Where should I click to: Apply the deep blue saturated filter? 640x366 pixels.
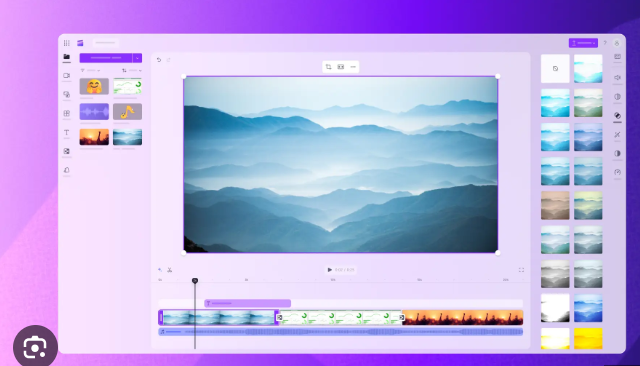tap(588, 308)
